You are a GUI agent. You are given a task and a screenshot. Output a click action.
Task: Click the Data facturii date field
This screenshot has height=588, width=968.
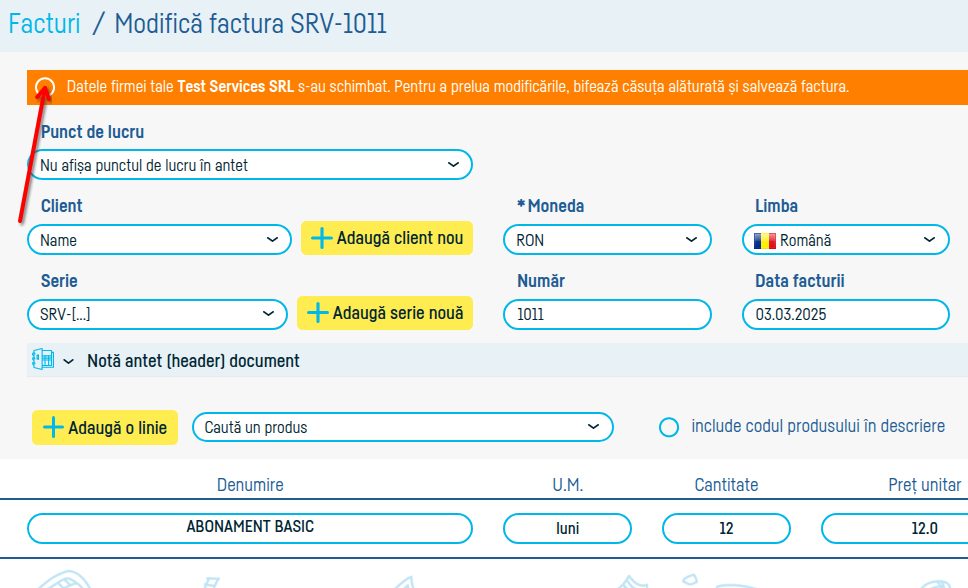click(845, 314)
